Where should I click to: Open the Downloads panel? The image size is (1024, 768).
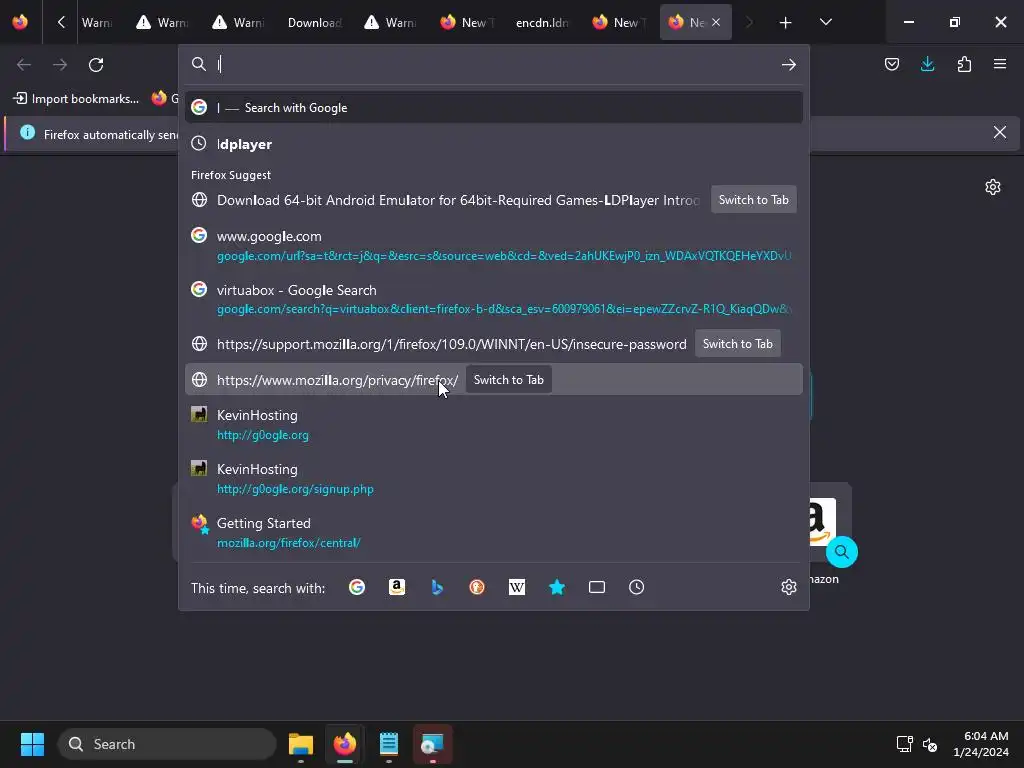click(927, 64)
